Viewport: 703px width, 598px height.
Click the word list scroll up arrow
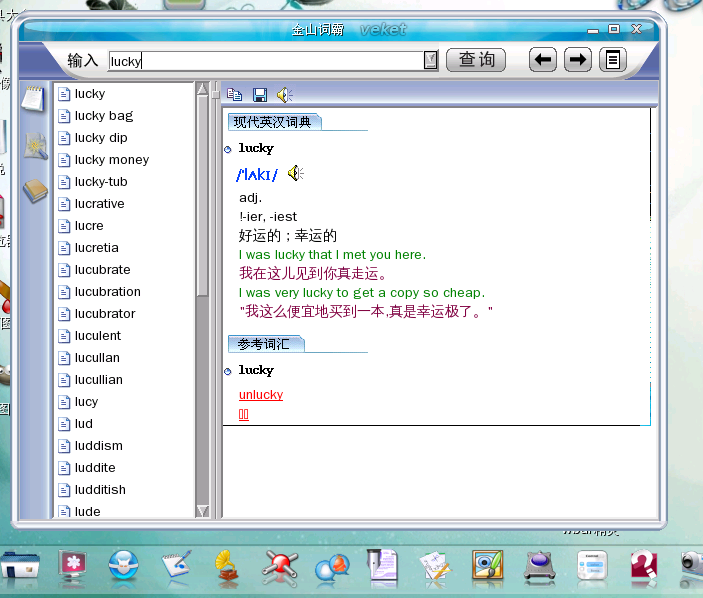coord(203,89)
